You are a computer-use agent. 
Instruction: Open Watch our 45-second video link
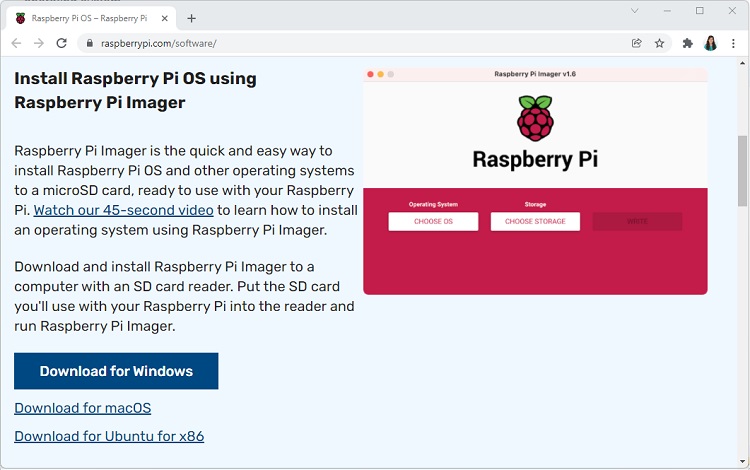123,210
